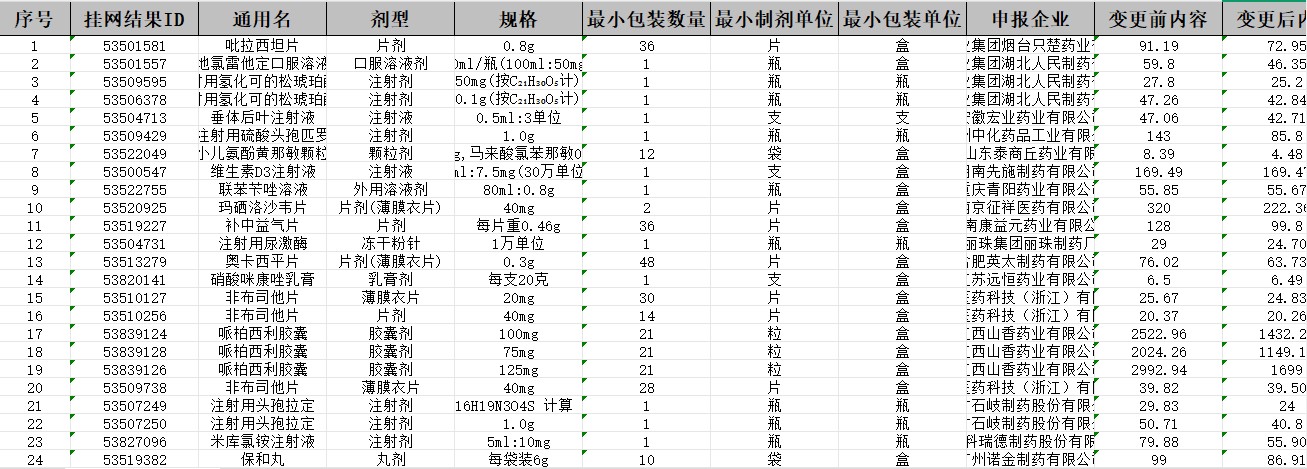Click the 玛硒洛沙韦片 cell
Viewport: 1307px width, 469px height.
click(x=262, y=208)
